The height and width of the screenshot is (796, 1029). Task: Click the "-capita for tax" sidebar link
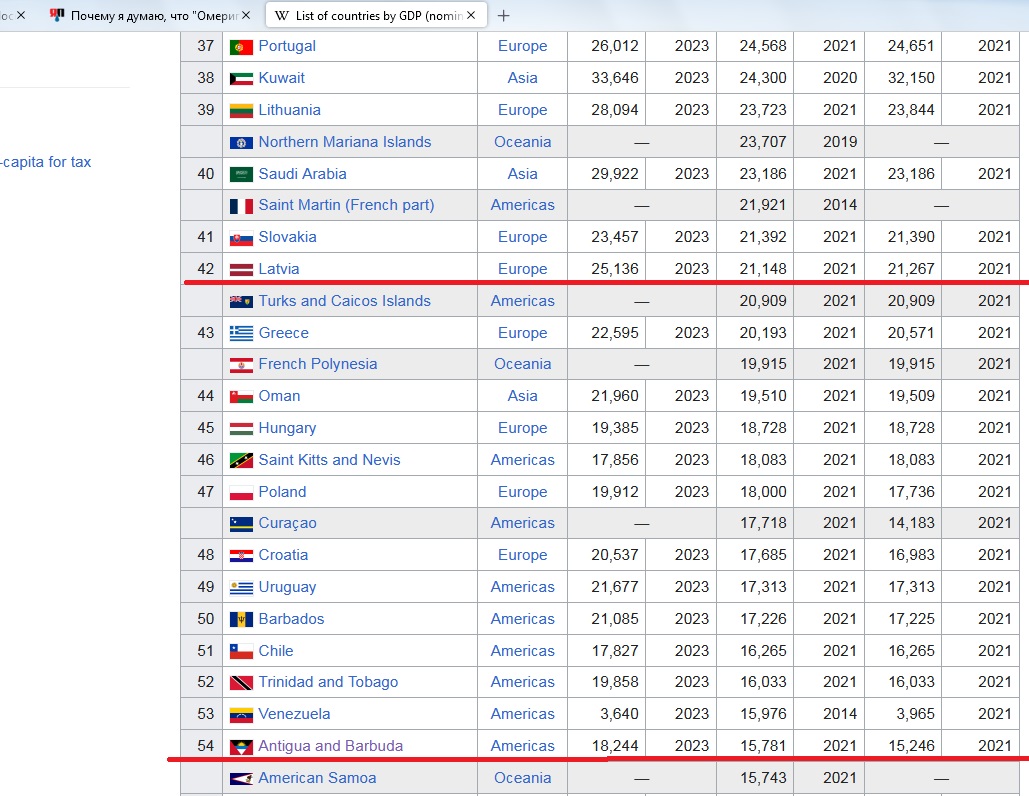46,161
